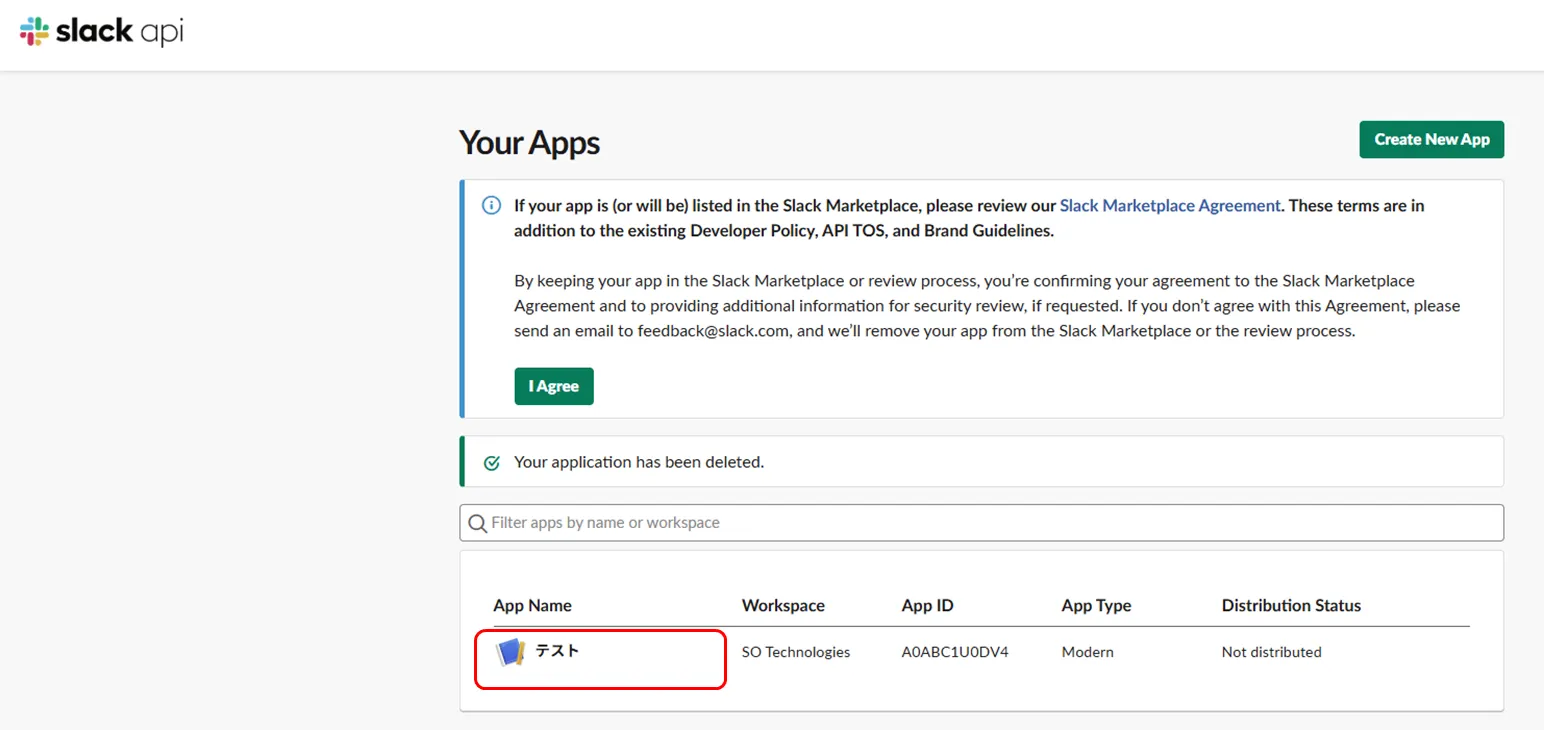Click the Distribution Status column header

click(x=1290, y=605)
